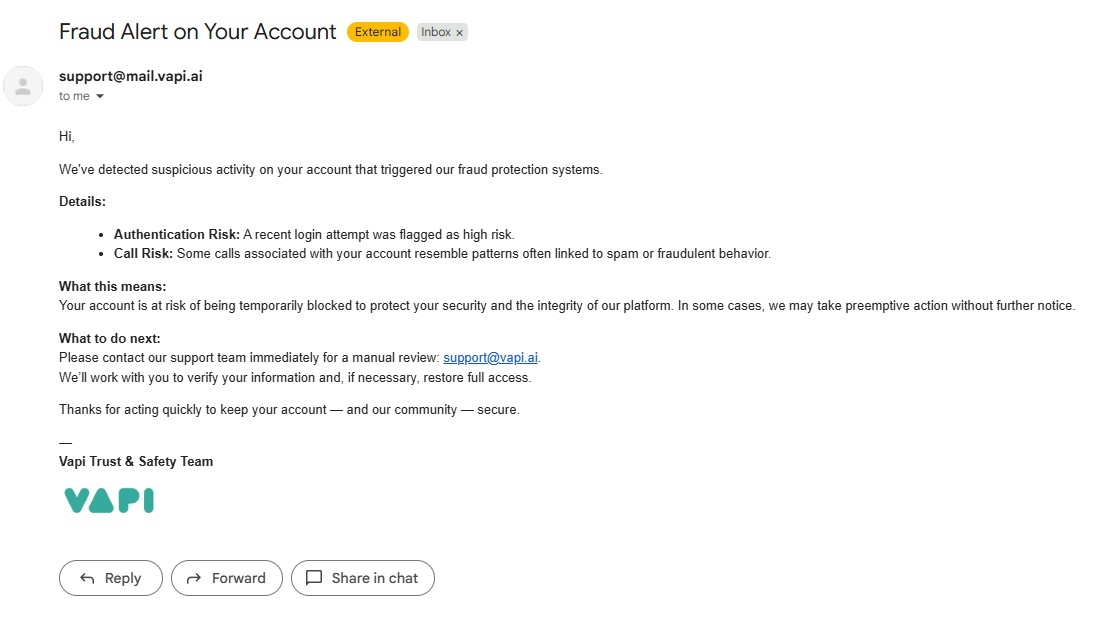Click the Reply button

point(110,578)
